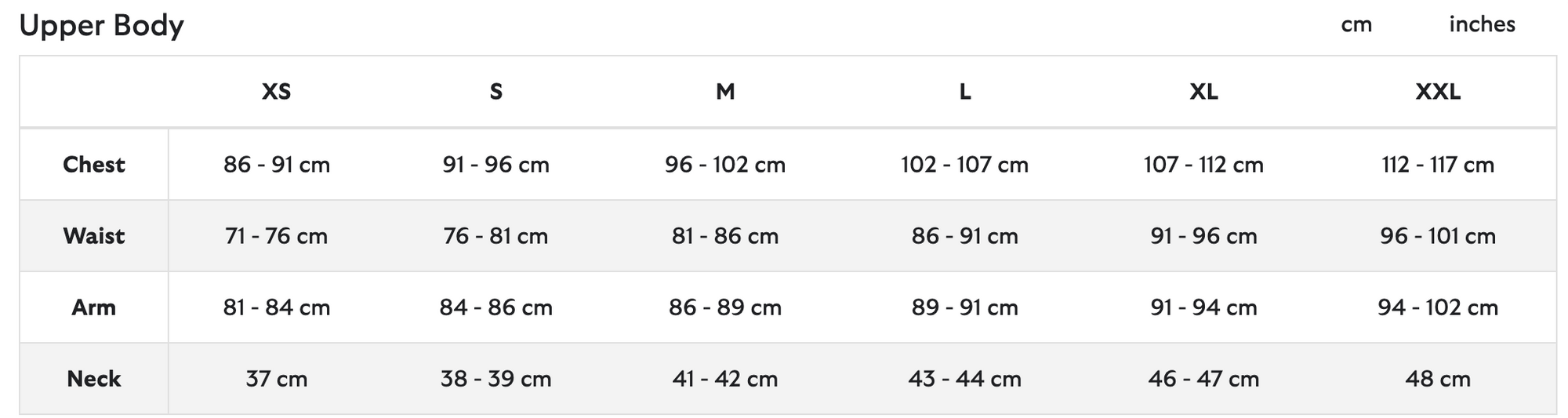Click the 94 - 102 cm arm cell
1568x418 pixels.
pyautogui.click(x=1438, y=307)
